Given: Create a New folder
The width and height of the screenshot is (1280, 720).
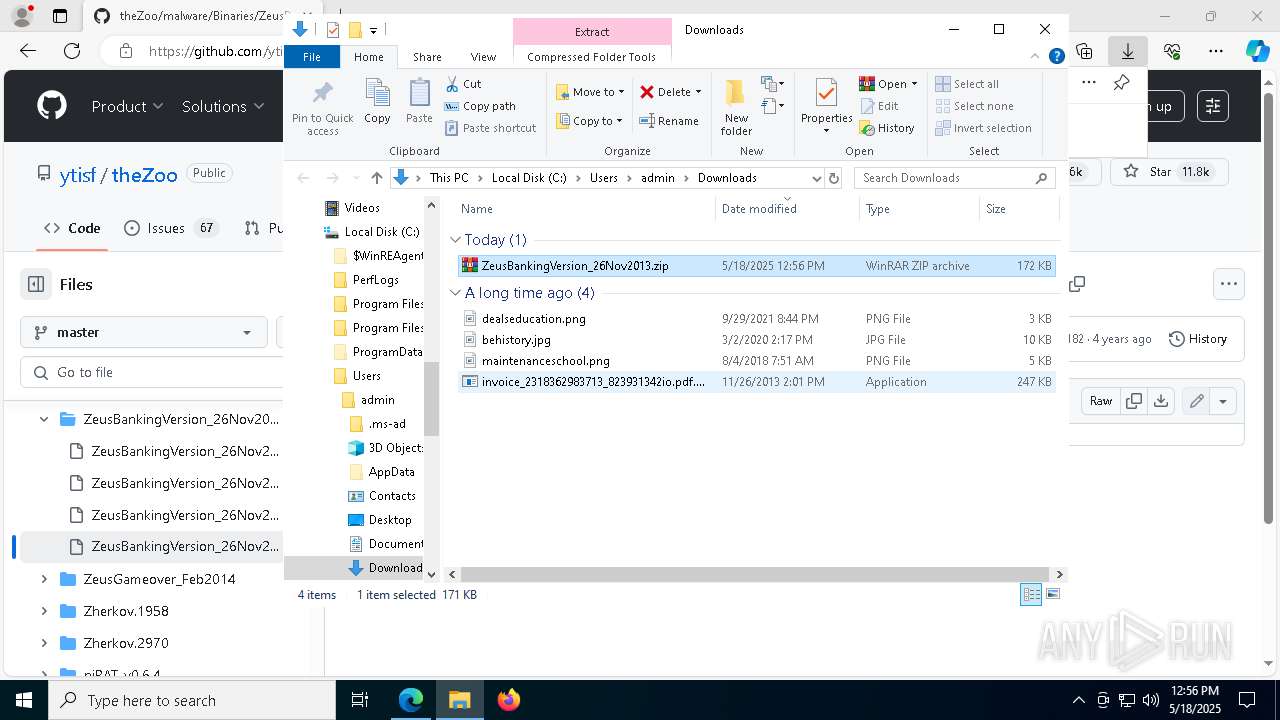Looking at the screenshot, I should 736,107.
